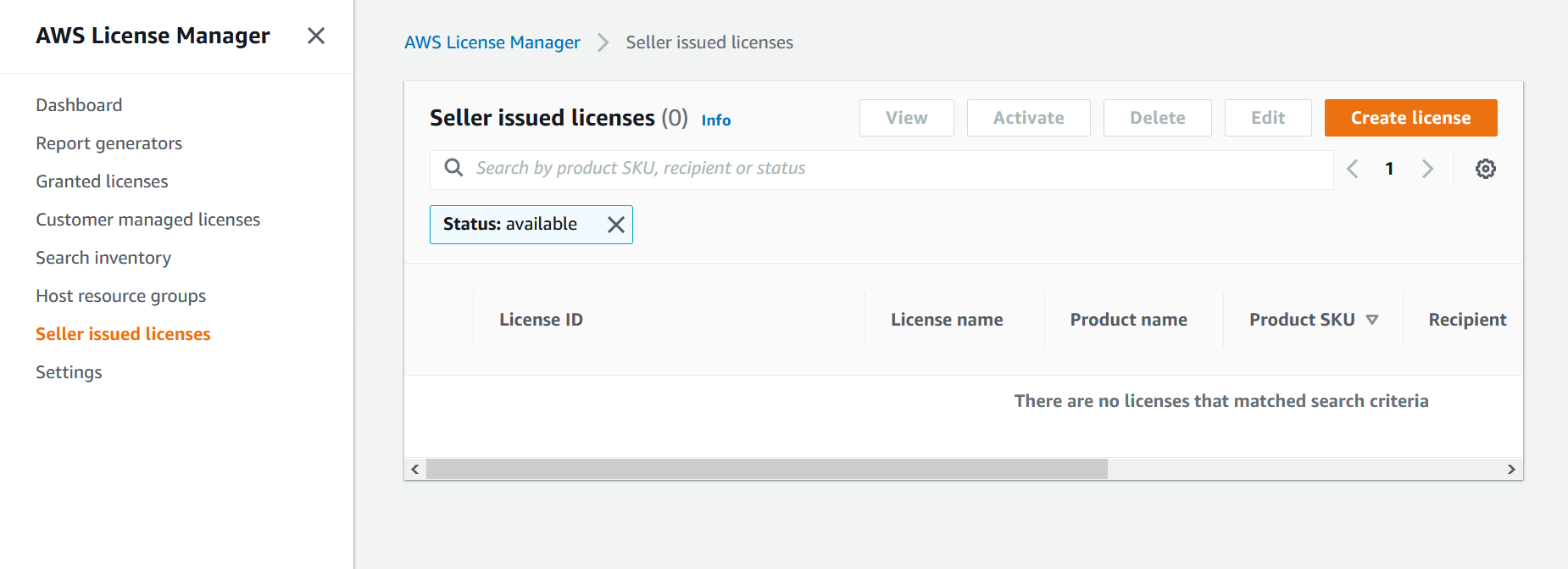
Task: Click Recipient column header
Action: pyautogui.click(x=1467, y=320)
